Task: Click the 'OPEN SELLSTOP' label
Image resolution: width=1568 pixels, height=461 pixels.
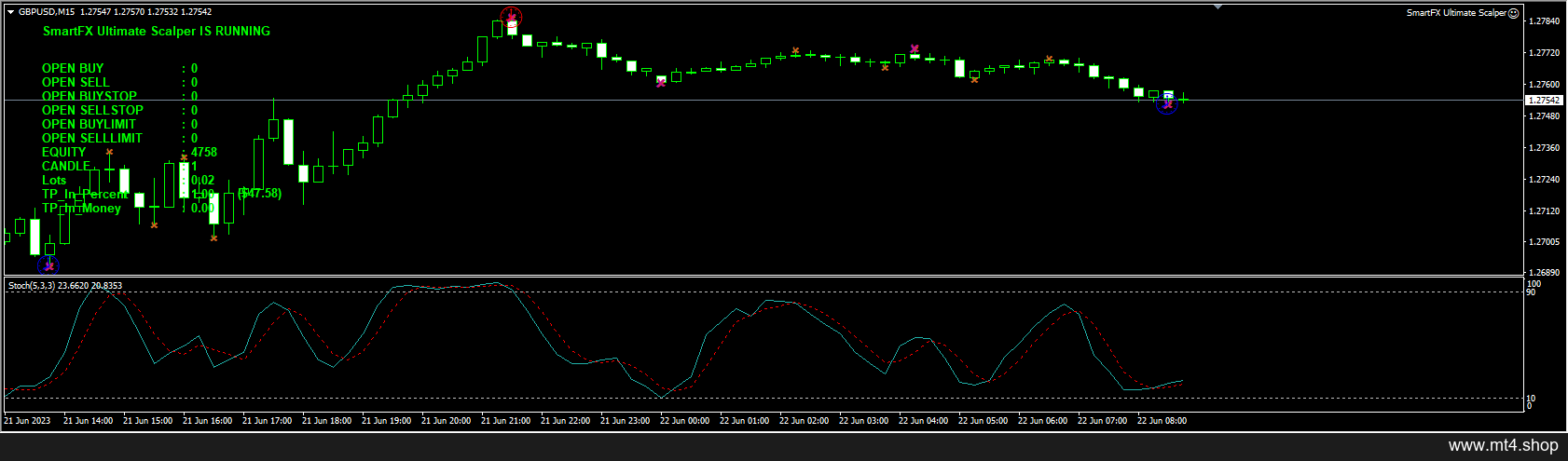Action: [92, 110]
